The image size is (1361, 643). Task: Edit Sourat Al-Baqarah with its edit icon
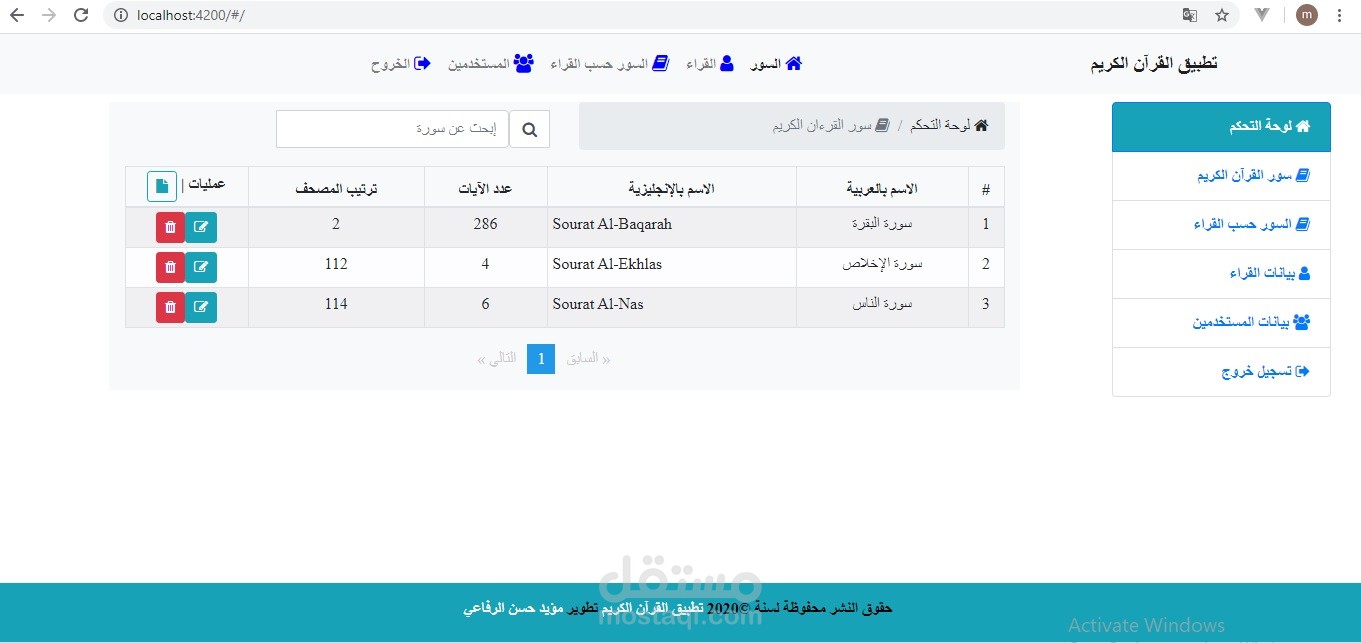(x=201, y=227)
